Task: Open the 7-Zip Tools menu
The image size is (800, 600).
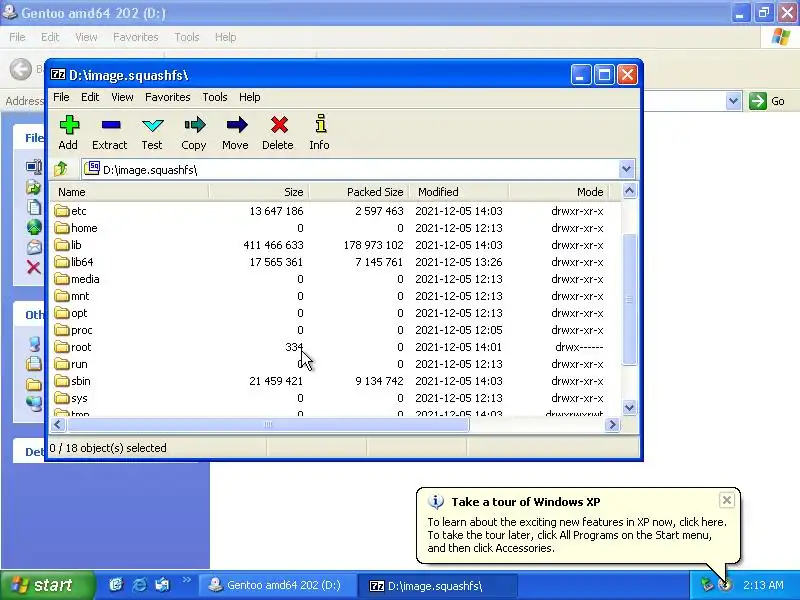Action: click(x=215, y=97)
